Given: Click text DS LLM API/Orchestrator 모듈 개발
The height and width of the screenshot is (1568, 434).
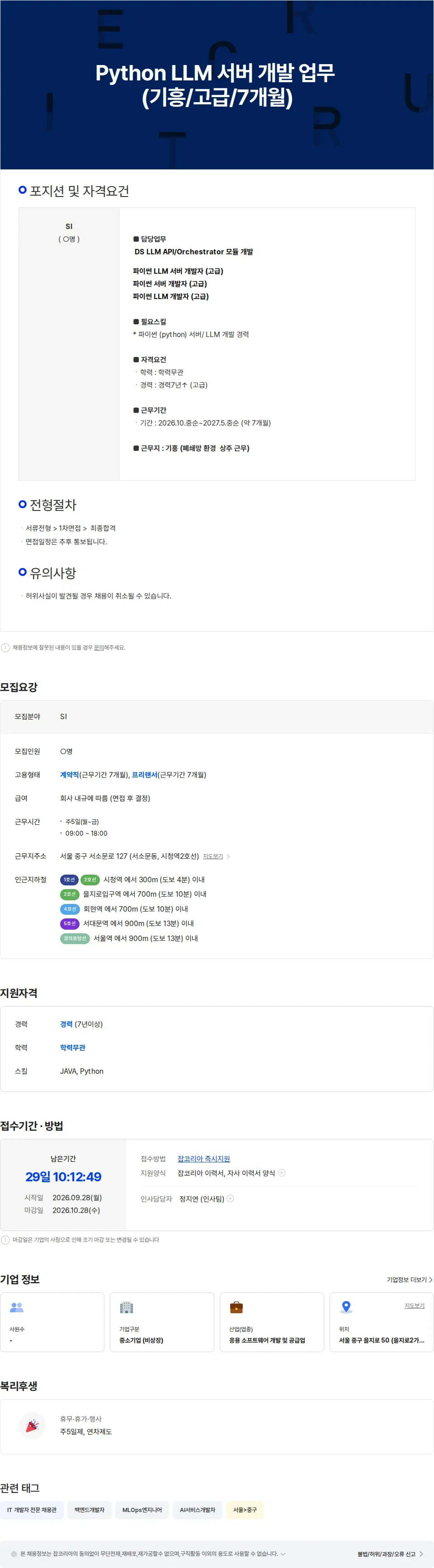Looking at the screenshot, I should coord(194,252).
